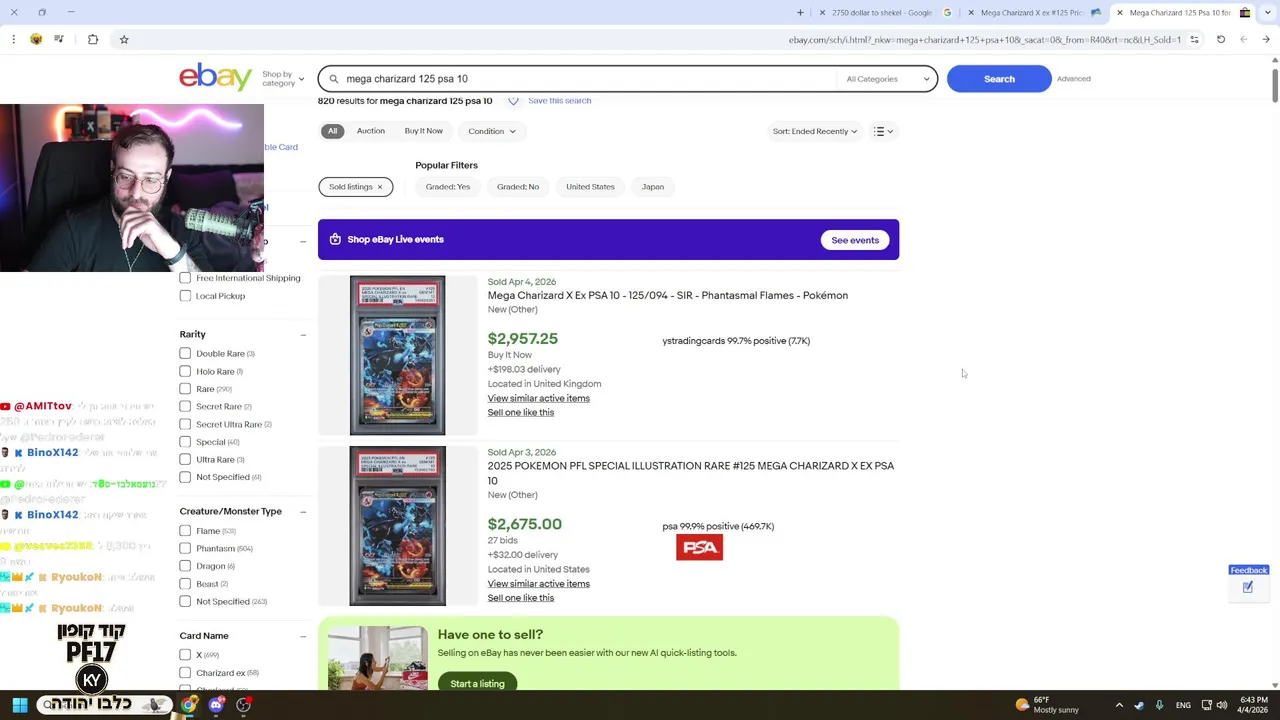1280x720 pixels.
Task: Click the PSA seller logo
Action: pos(699,547)
